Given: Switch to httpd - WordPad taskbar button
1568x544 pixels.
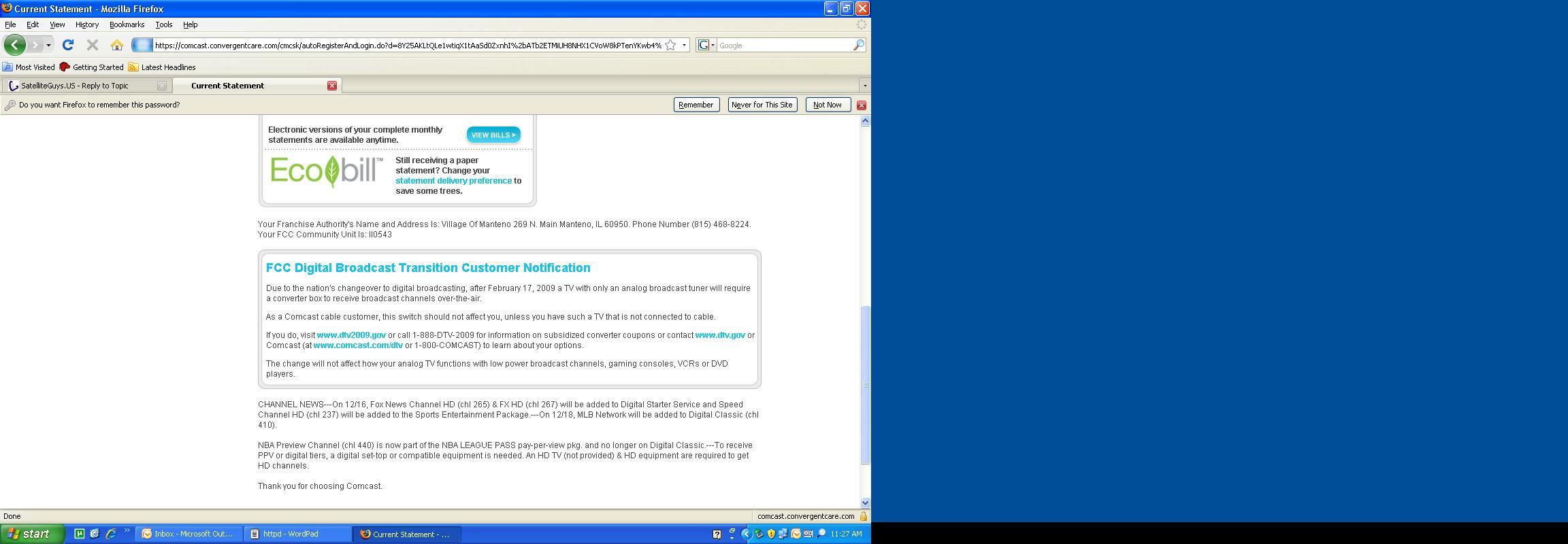Looking at the screenshot, I should click(x=297, y=534).
